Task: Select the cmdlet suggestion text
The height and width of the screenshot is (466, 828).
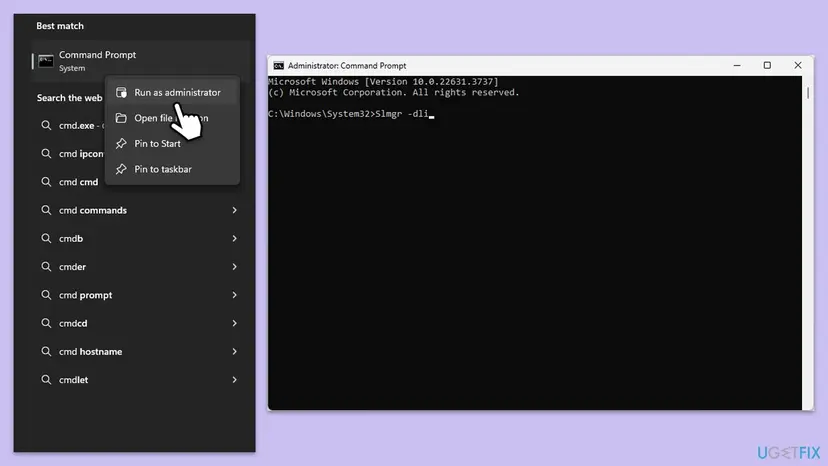Action: pyautogui.click(x=73, y=380)
